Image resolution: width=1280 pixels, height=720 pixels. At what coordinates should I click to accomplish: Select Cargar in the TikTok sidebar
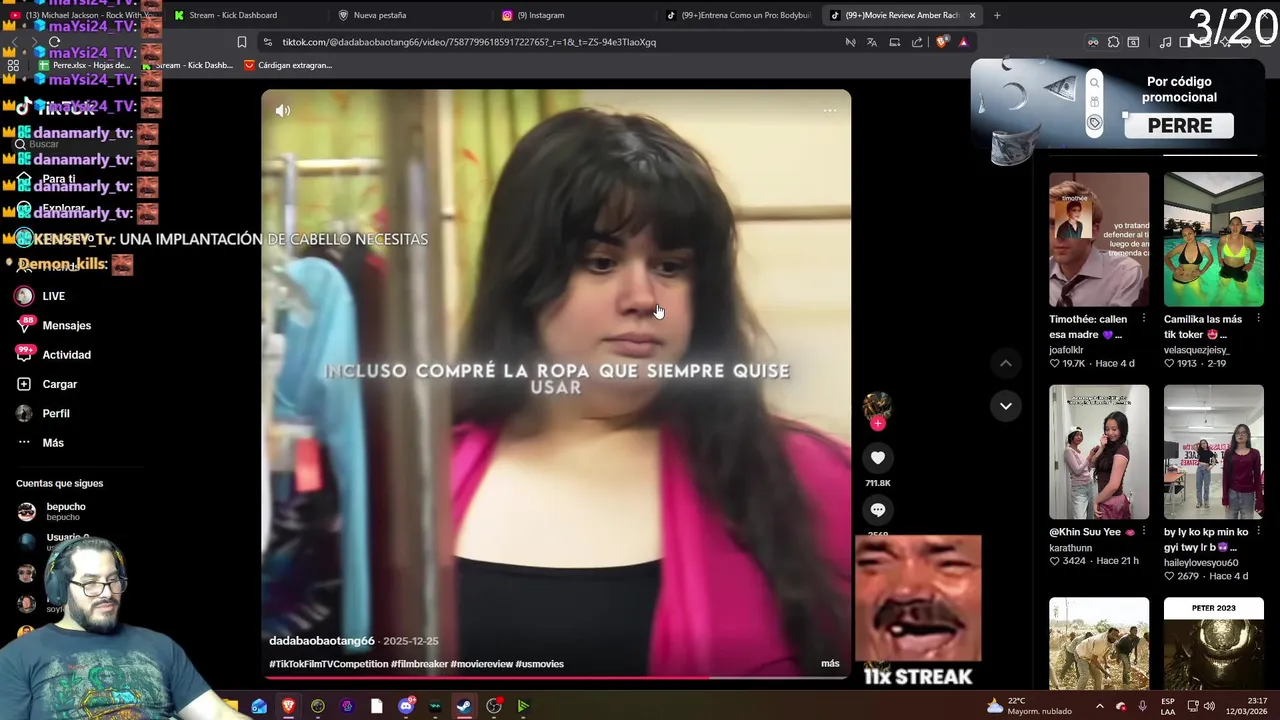pyautogui.click(x=59, y=384)
